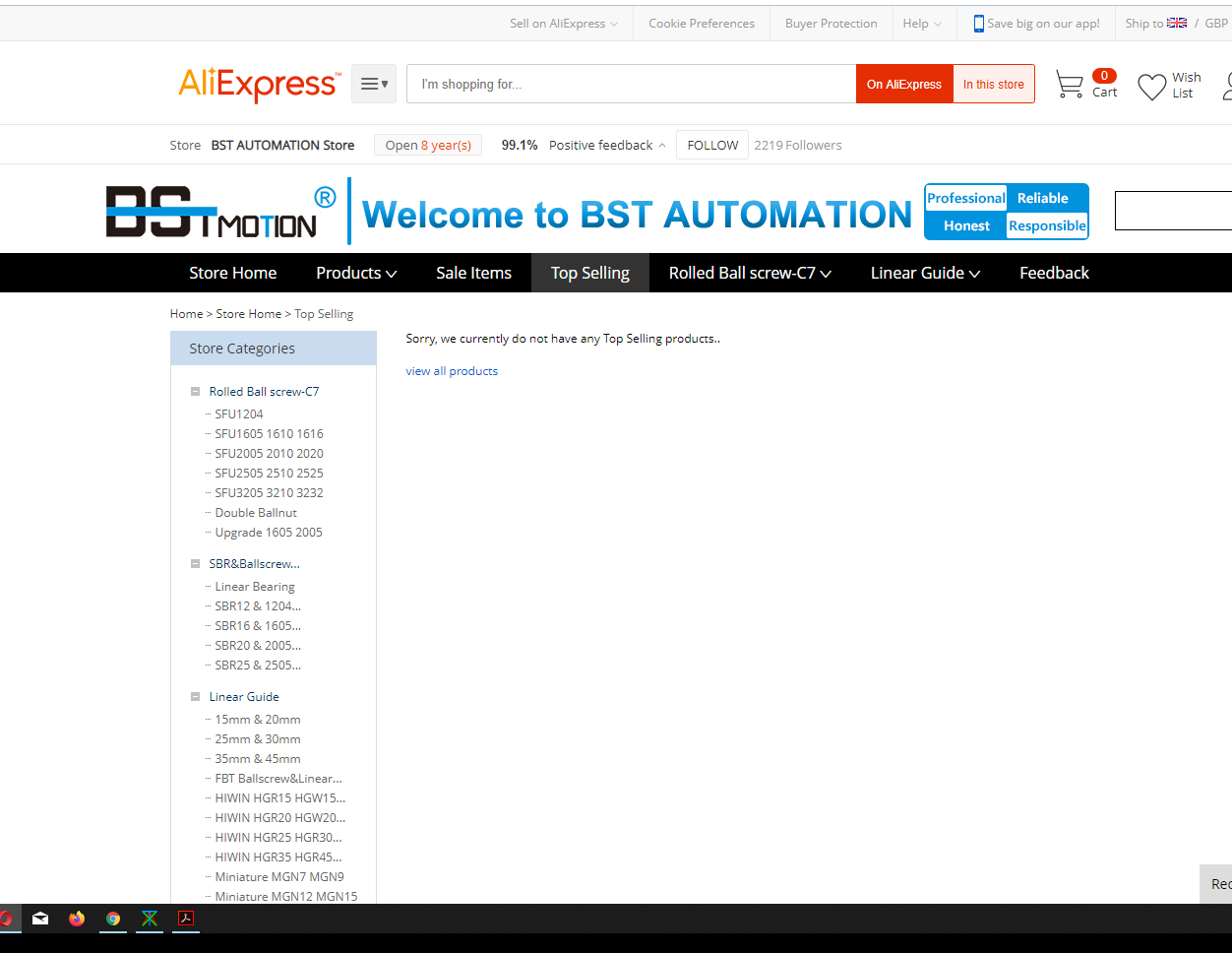Open Cookie Preferences
Viewport: 1232px width, 953px height.
point(702,24)
